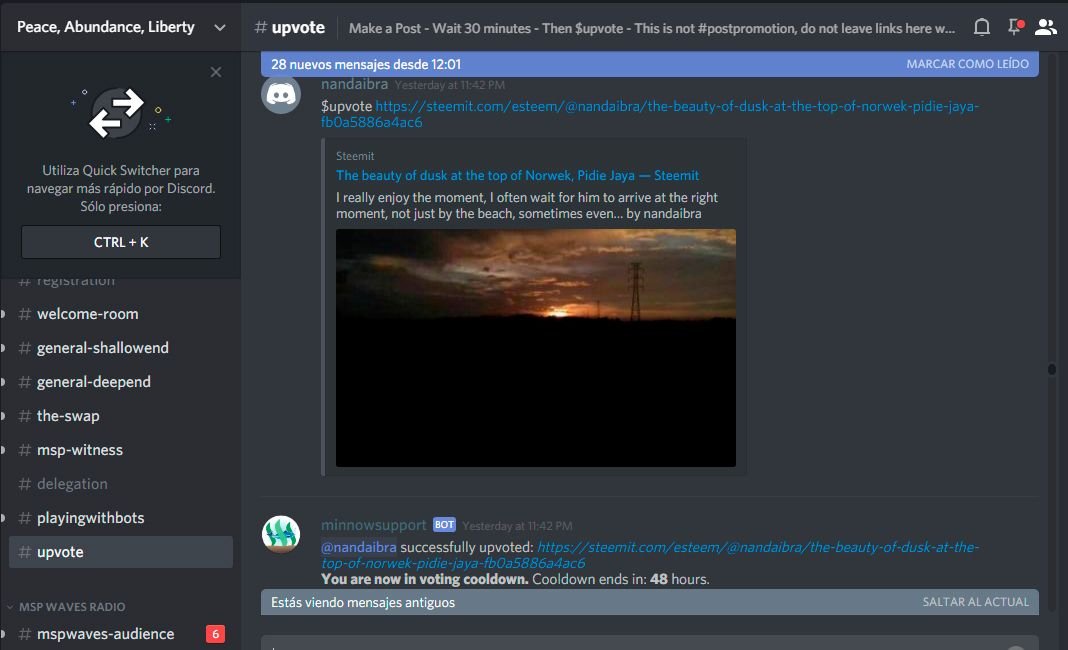Click the 'Utiliza Quick Switcher' tip text
This screenshot has width=1068, height=650.
click(121, 188)
